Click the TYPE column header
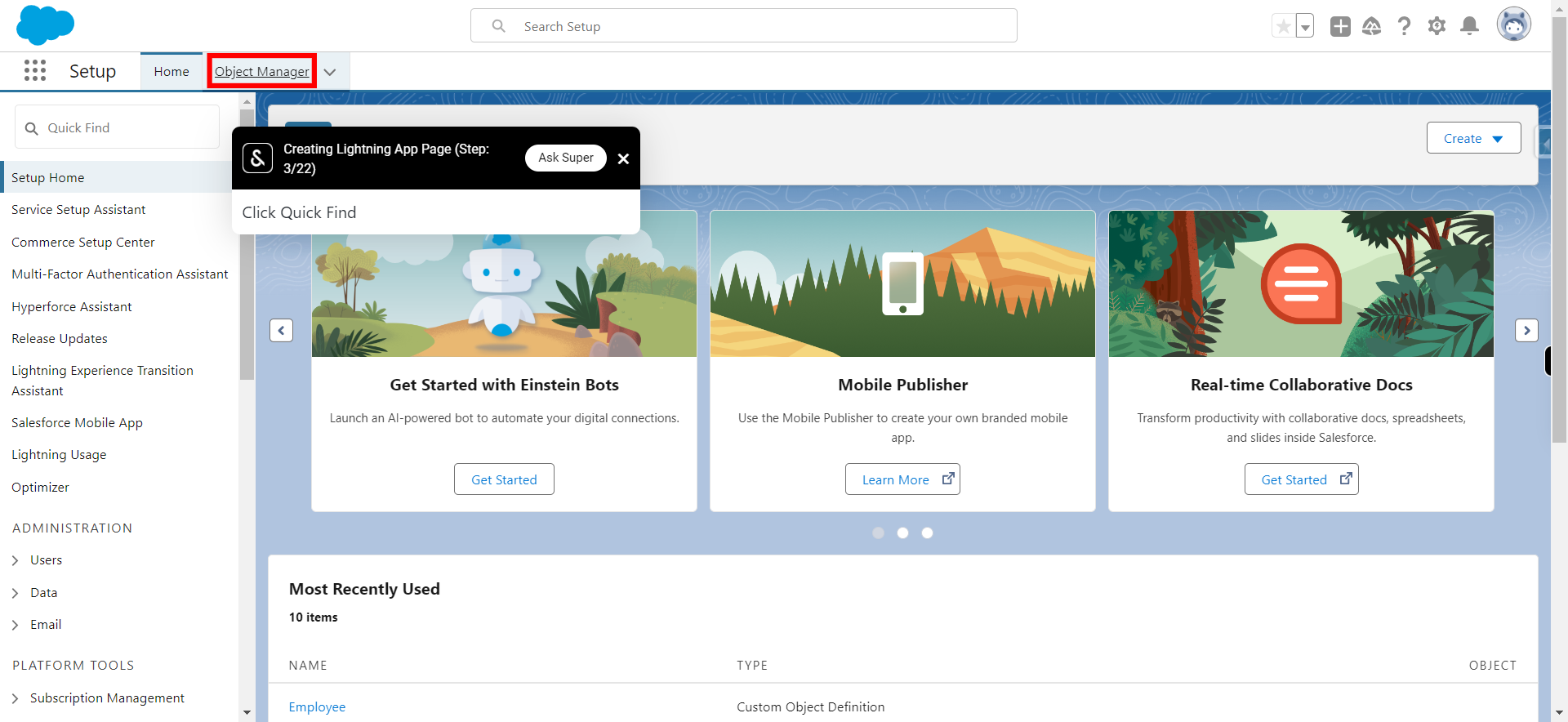This screenshot has width=1568, height=722. [752, 666]
